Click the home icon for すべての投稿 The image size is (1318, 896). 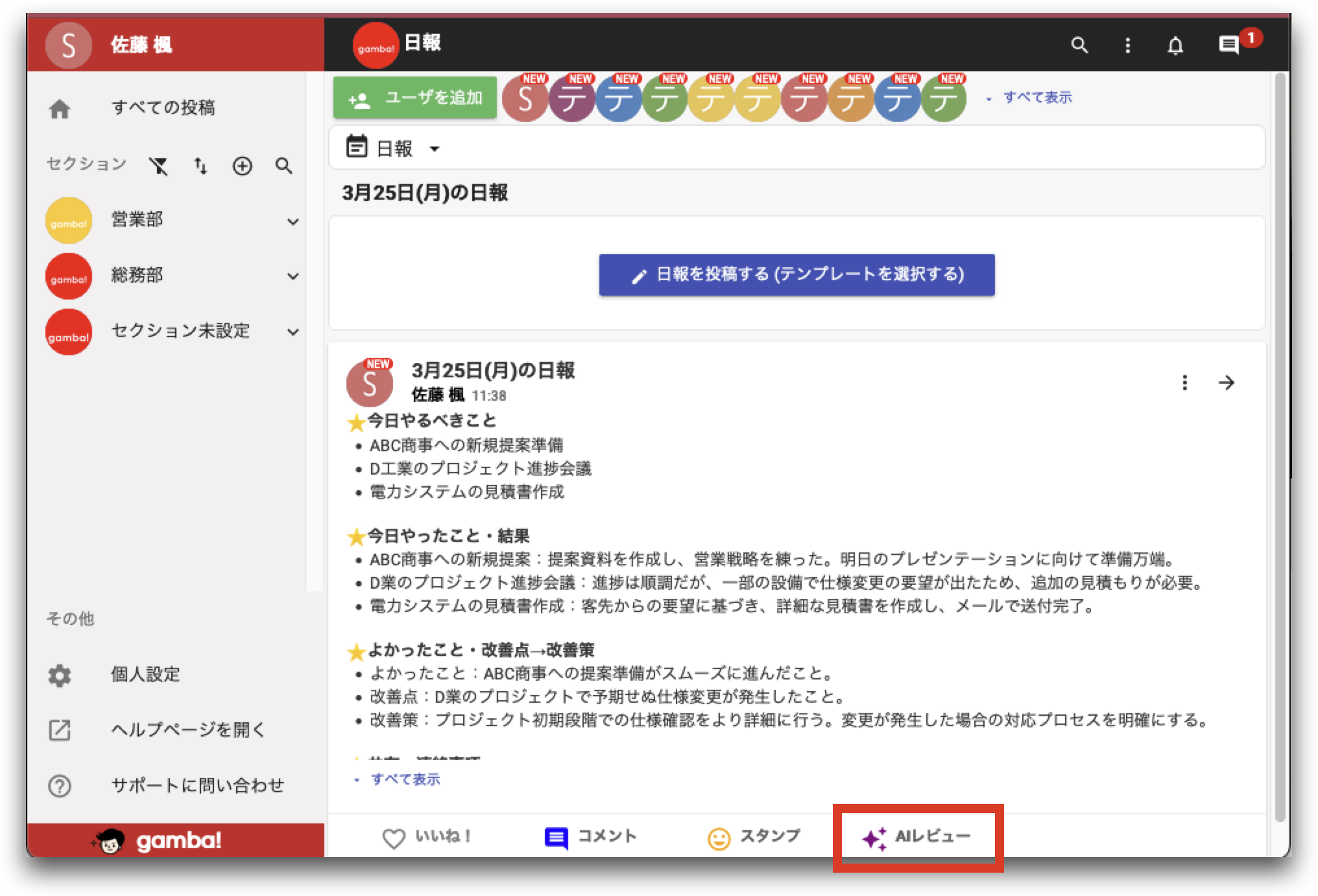click(60, 108)
